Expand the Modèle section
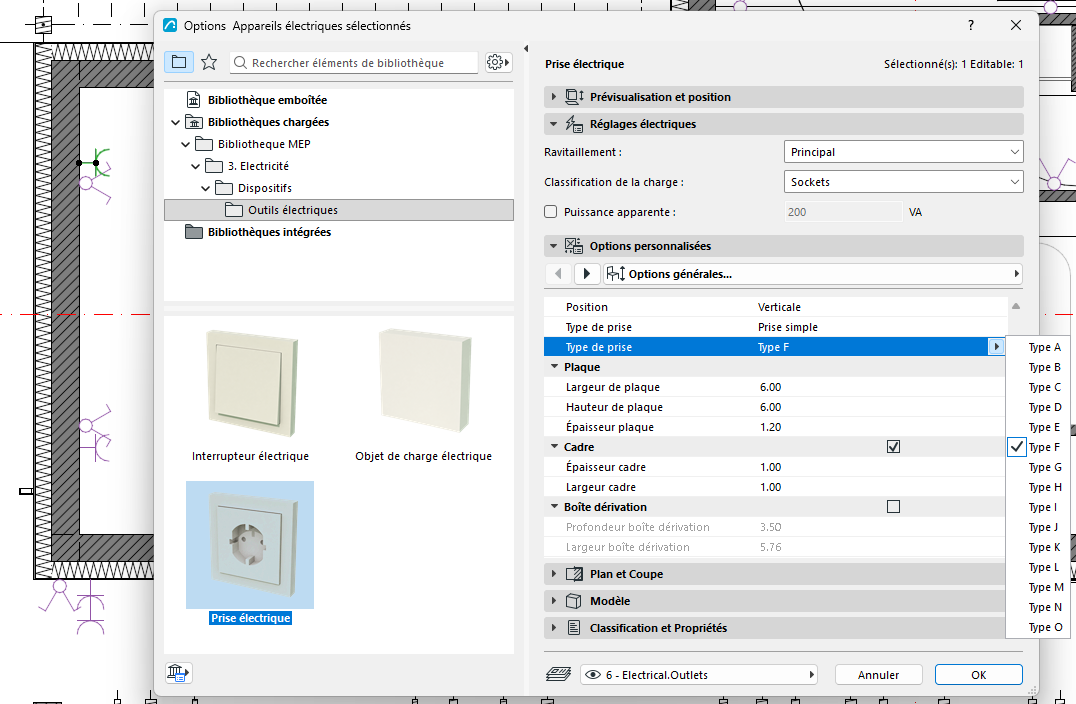 554,600
